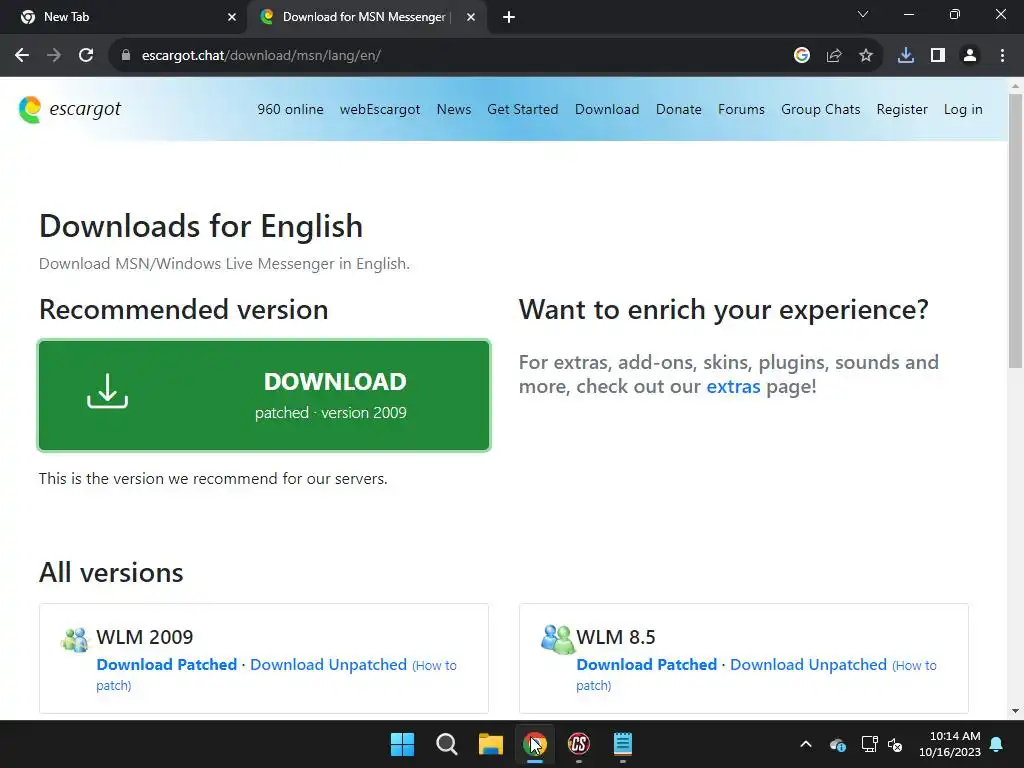
Task: Click Log in in the nav bar
Action: click(x=963, y=109)
